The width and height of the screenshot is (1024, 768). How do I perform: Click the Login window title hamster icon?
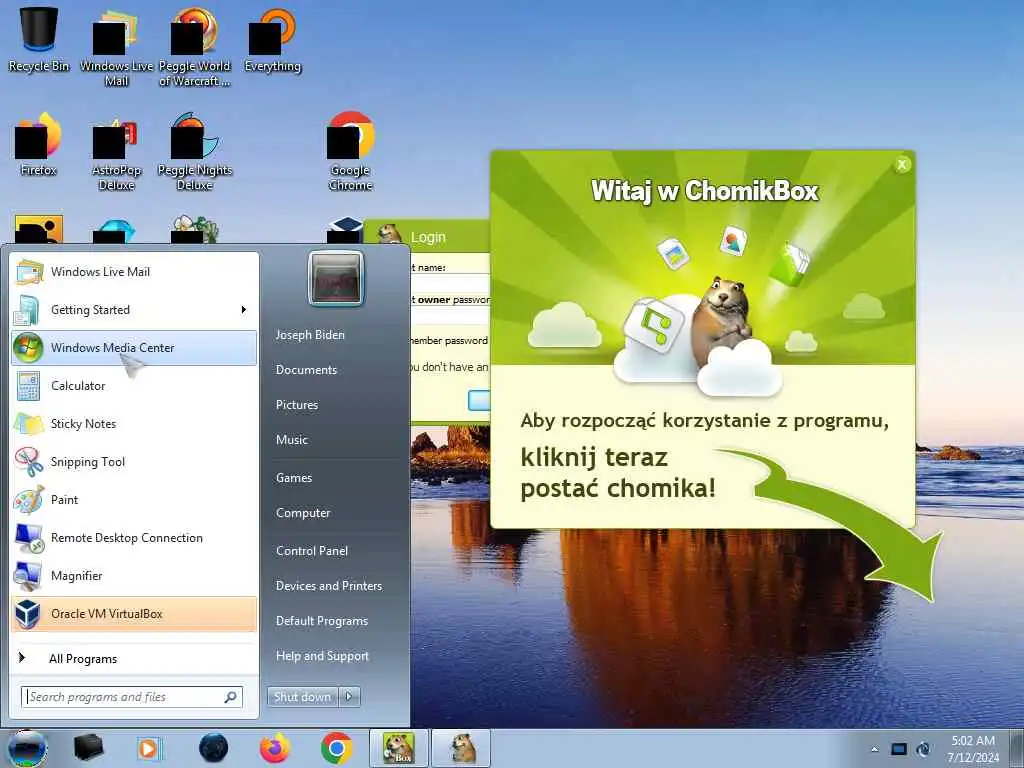390,234
